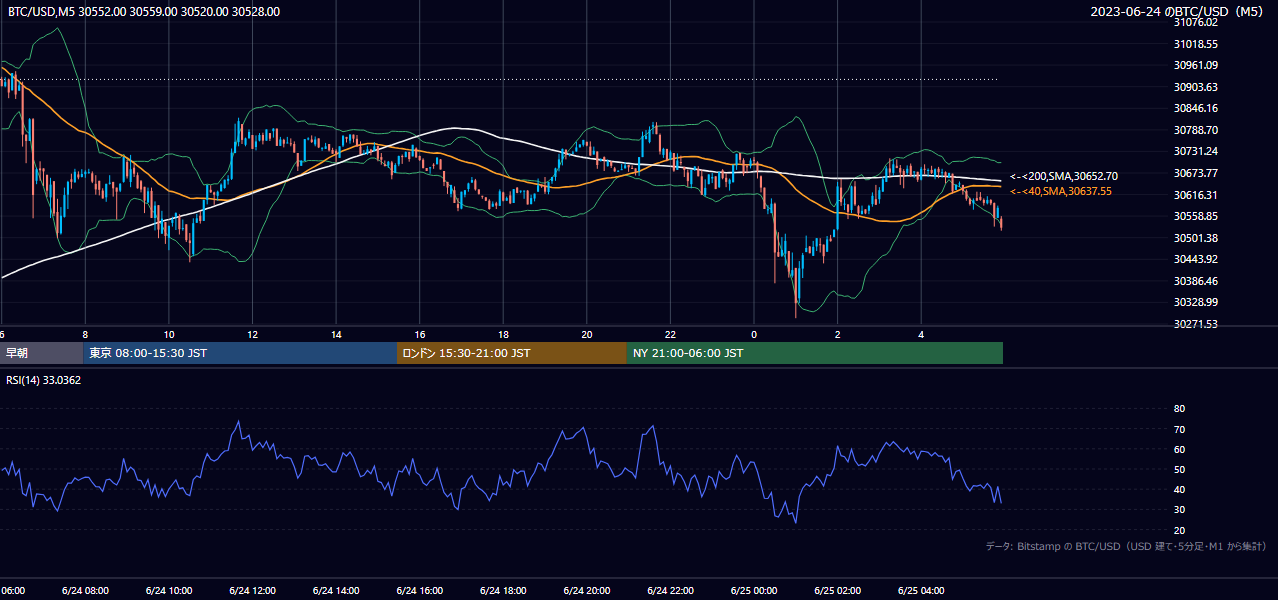The image size is (1278, 600).
Task: Click price axis value 30788.70
Action: pyautogui.click(x=1195, y=130)
